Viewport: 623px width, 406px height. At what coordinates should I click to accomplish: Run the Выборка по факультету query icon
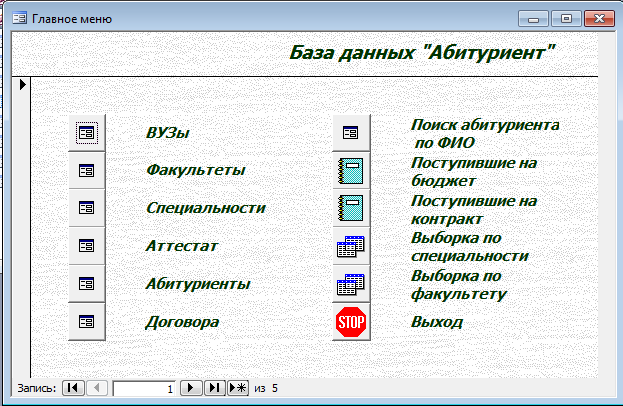pyautogui.click(x=351, y=284)
